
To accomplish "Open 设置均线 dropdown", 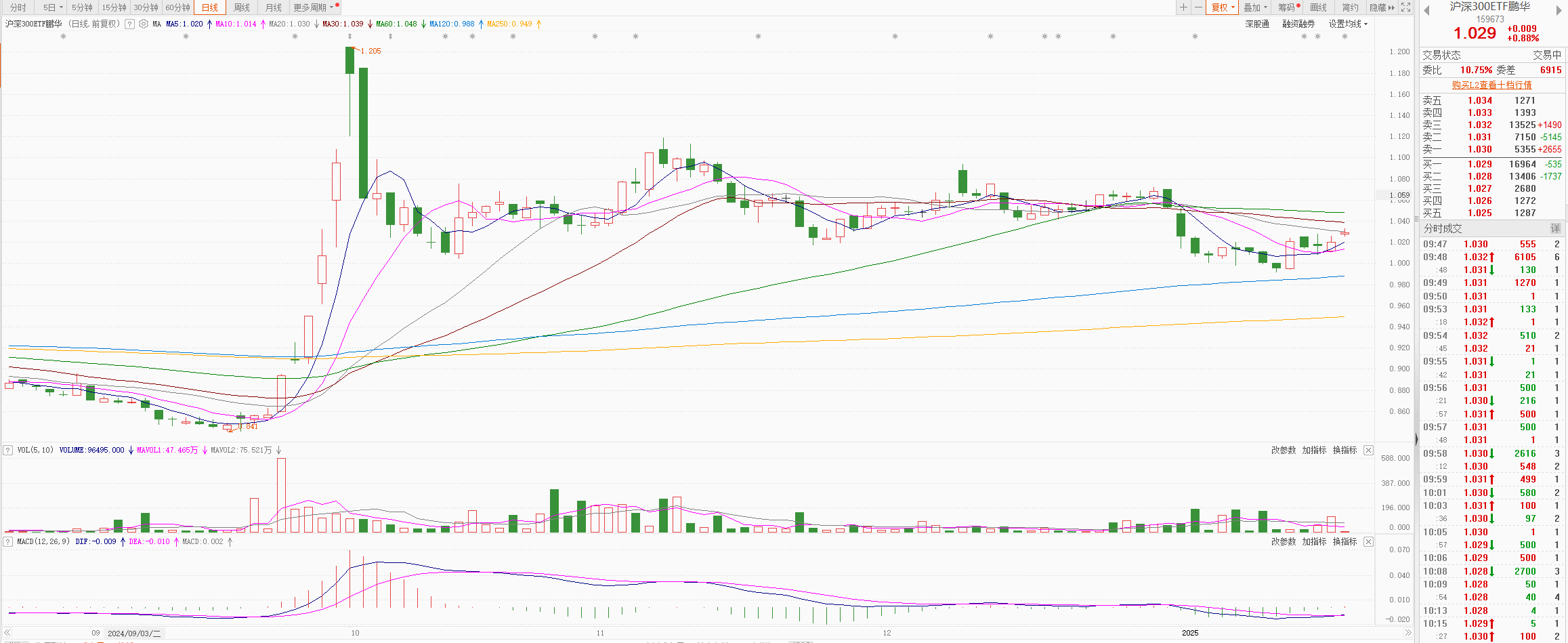I will [x=1348, y=24].
